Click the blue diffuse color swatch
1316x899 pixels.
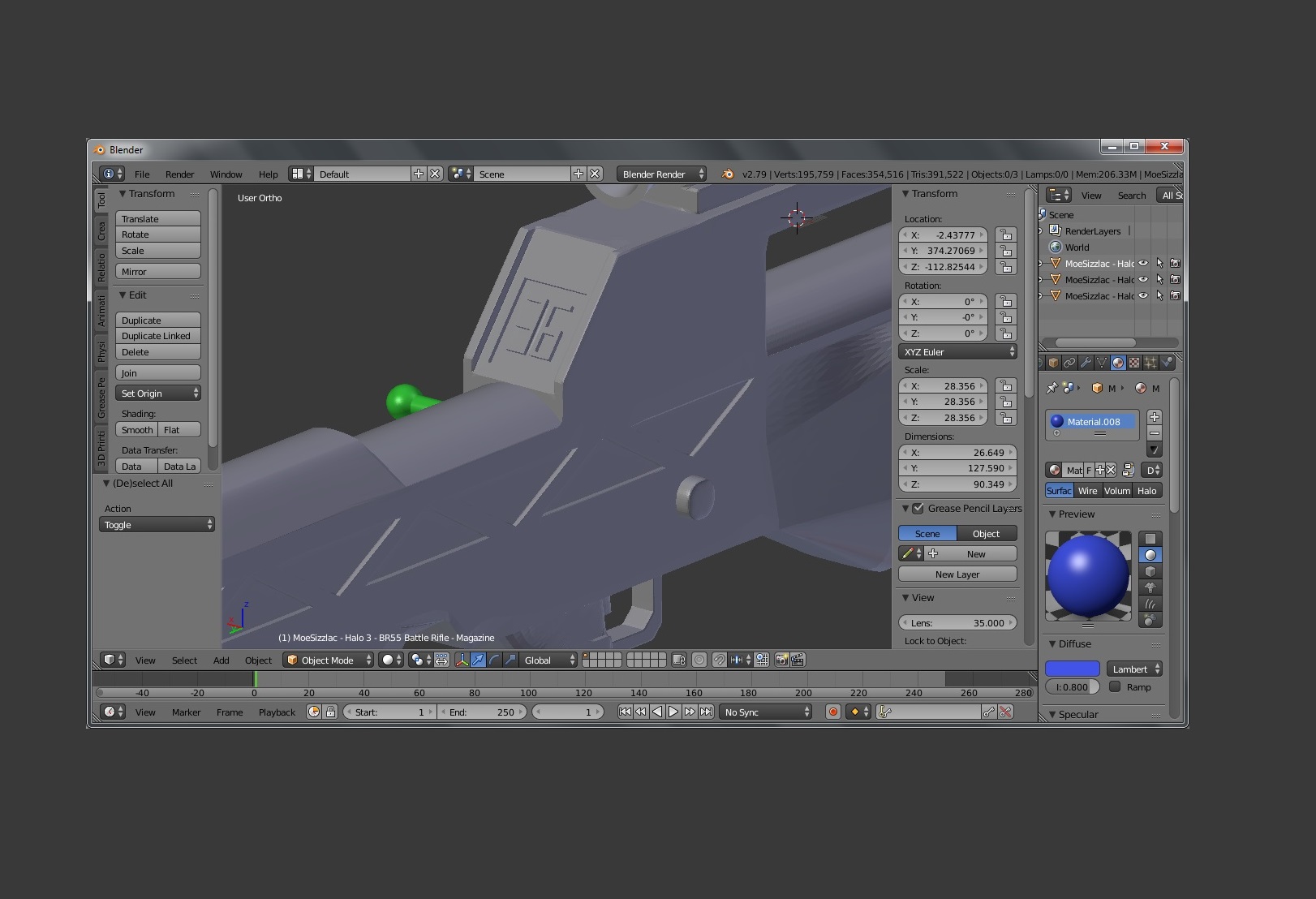[1072, 669]
